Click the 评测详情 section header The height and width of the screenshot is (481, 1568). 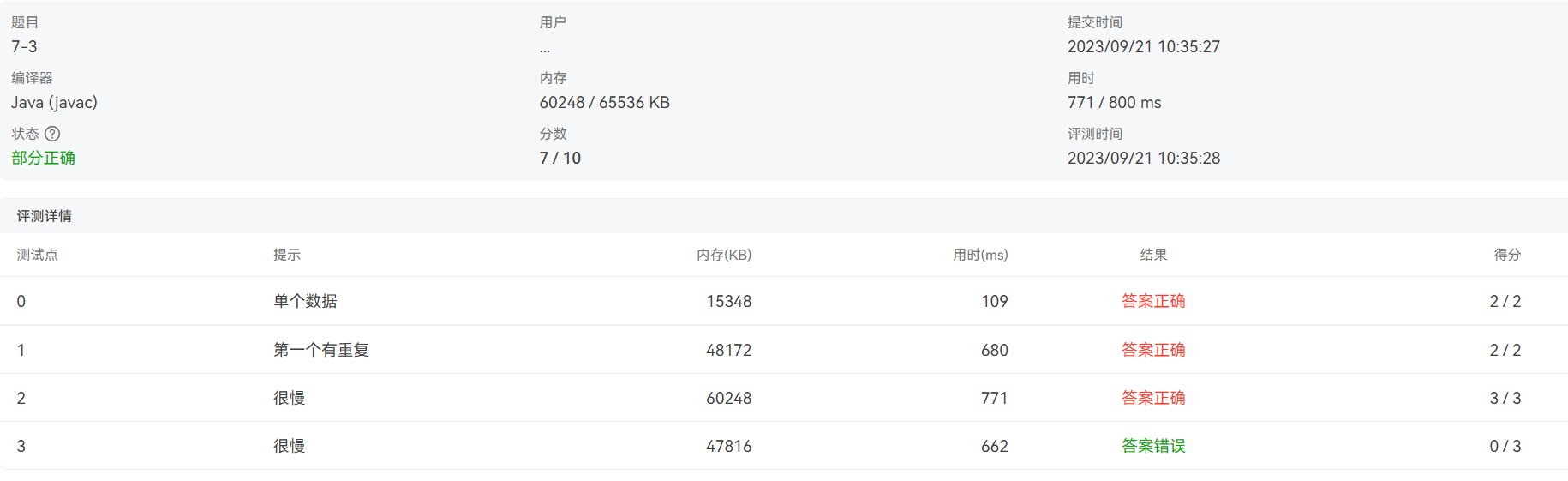(45, 216)
